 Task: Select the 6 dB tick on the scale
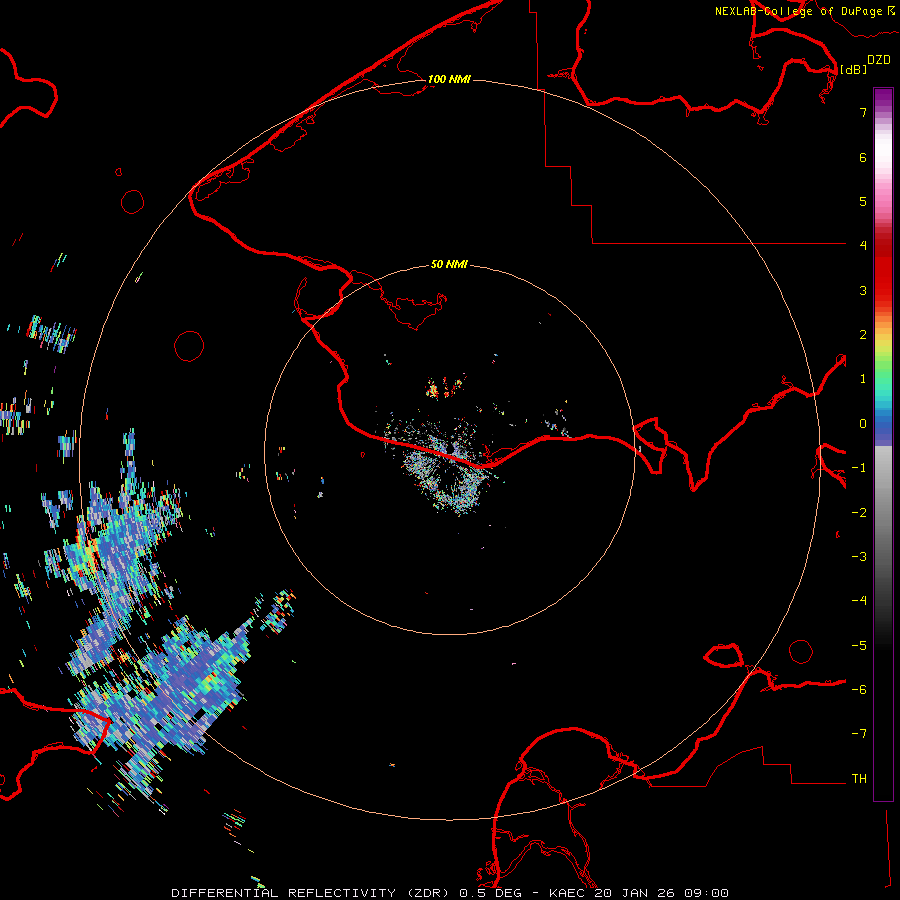pyautogui.click(x=863, y=157)
